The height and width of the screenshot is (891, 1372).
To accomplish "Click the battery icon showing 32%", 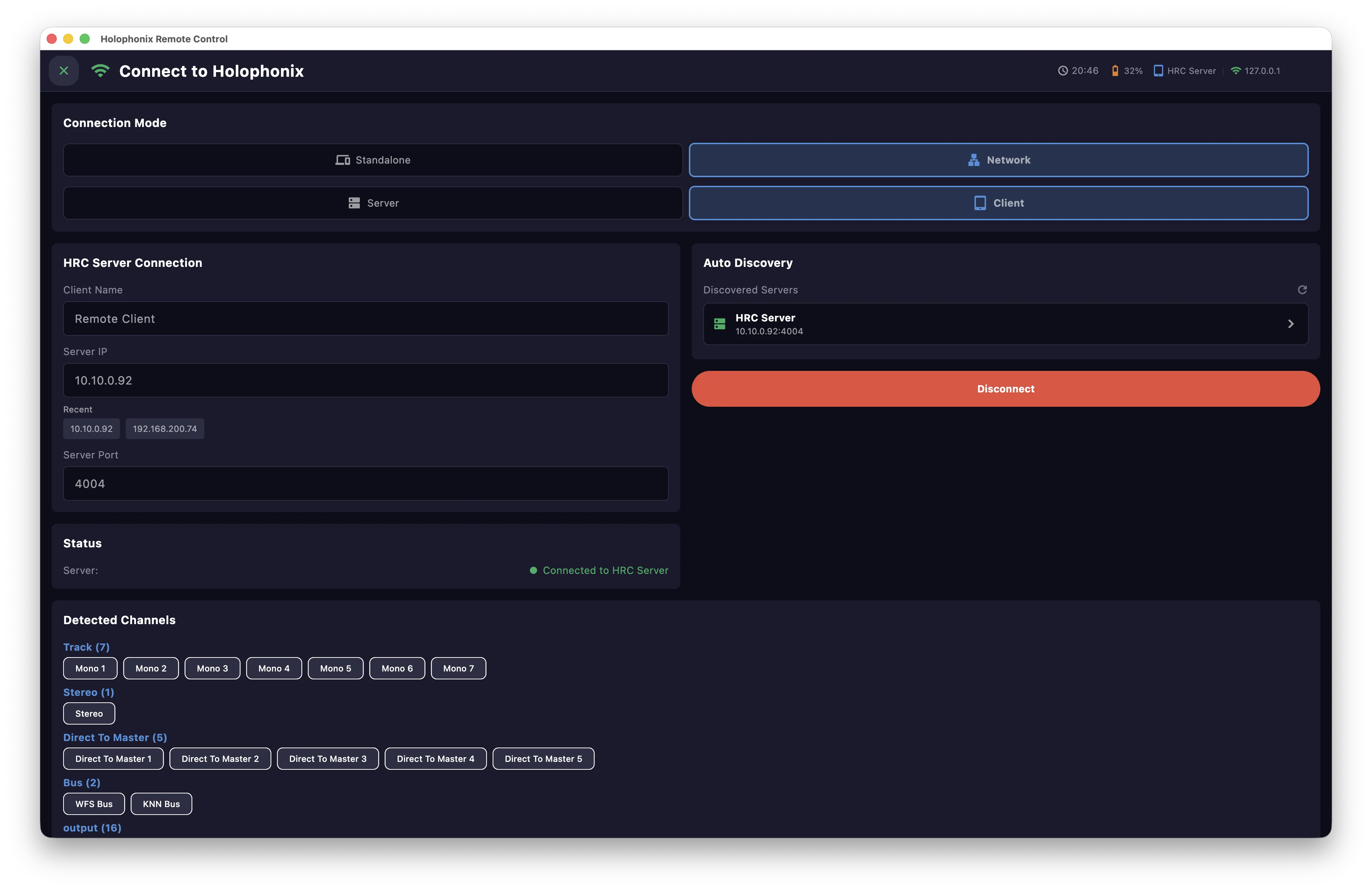I will coord(1115,71).
